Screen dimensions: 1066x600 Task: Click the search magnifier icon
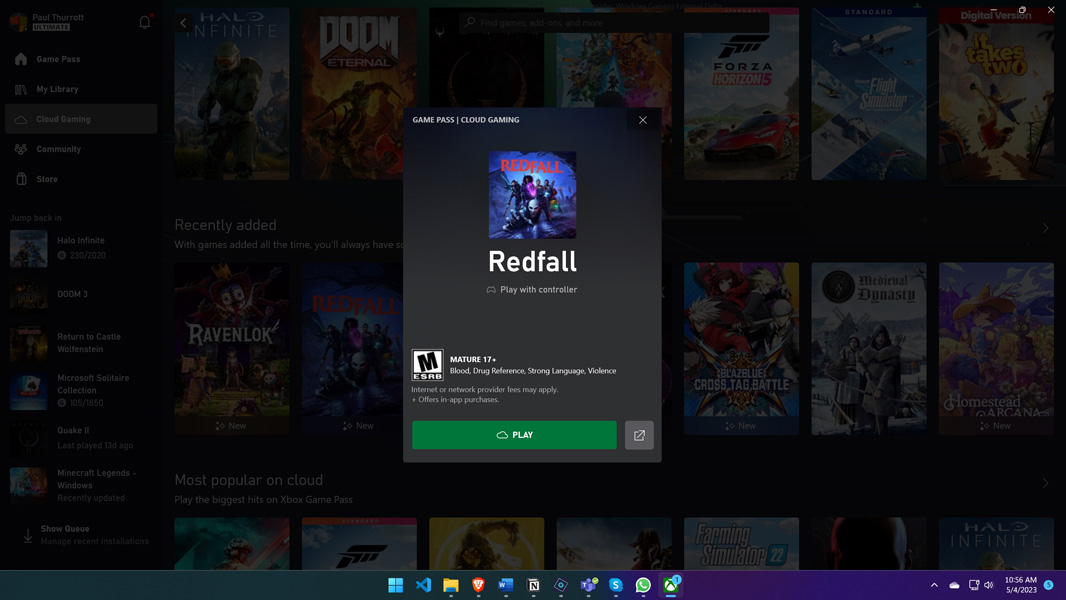click(469, 22)
